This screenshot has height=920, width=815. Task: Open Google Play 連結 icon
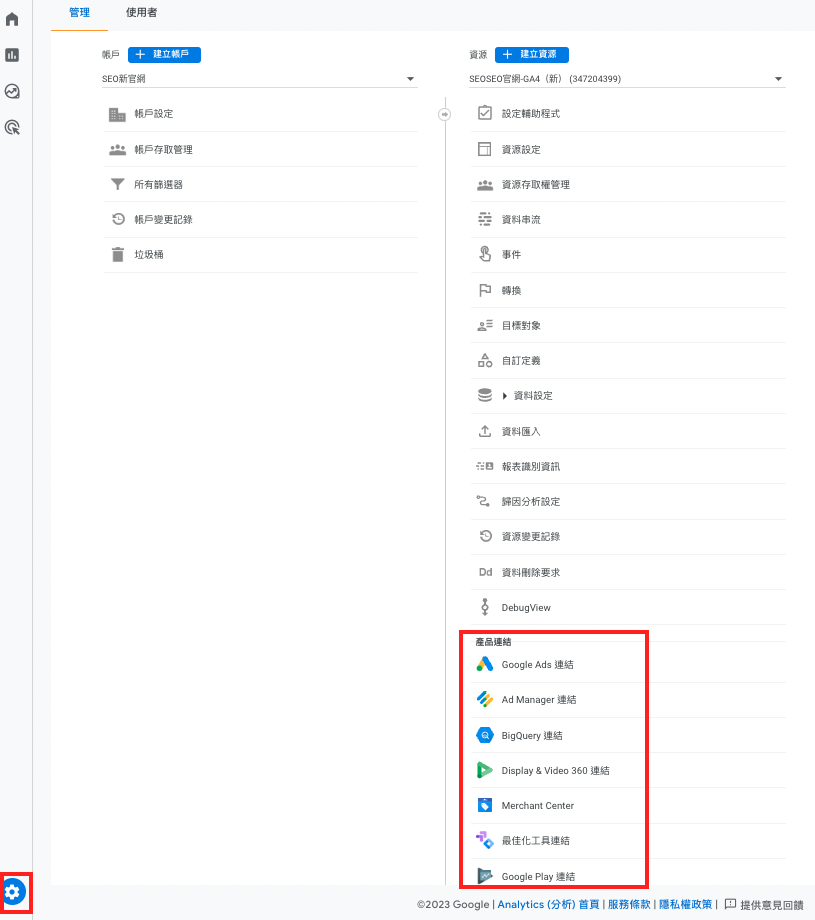[485, 876]
